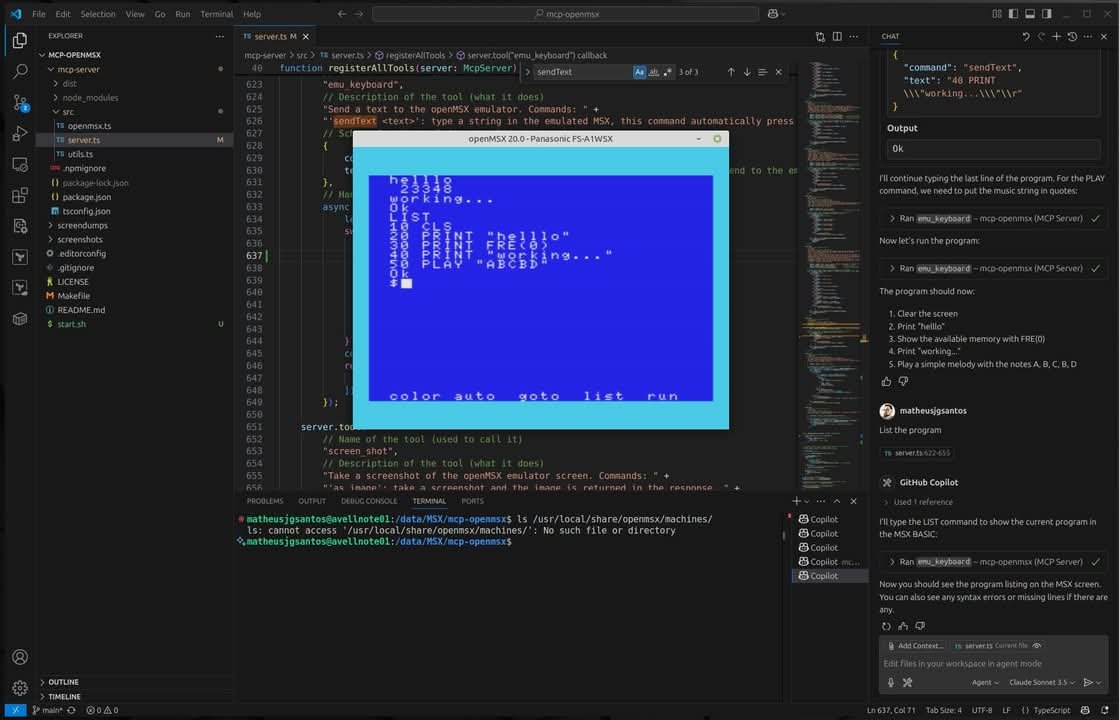Click the microphone voice input icon
Screen dimensions: 1119x720
point(891,682)
